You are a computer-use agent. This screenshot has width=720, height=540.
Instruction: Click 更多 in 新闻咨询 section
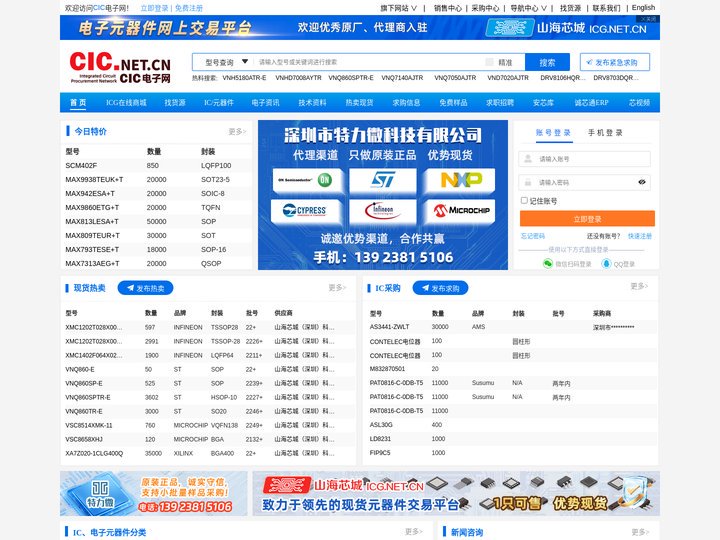coord(641,532)
